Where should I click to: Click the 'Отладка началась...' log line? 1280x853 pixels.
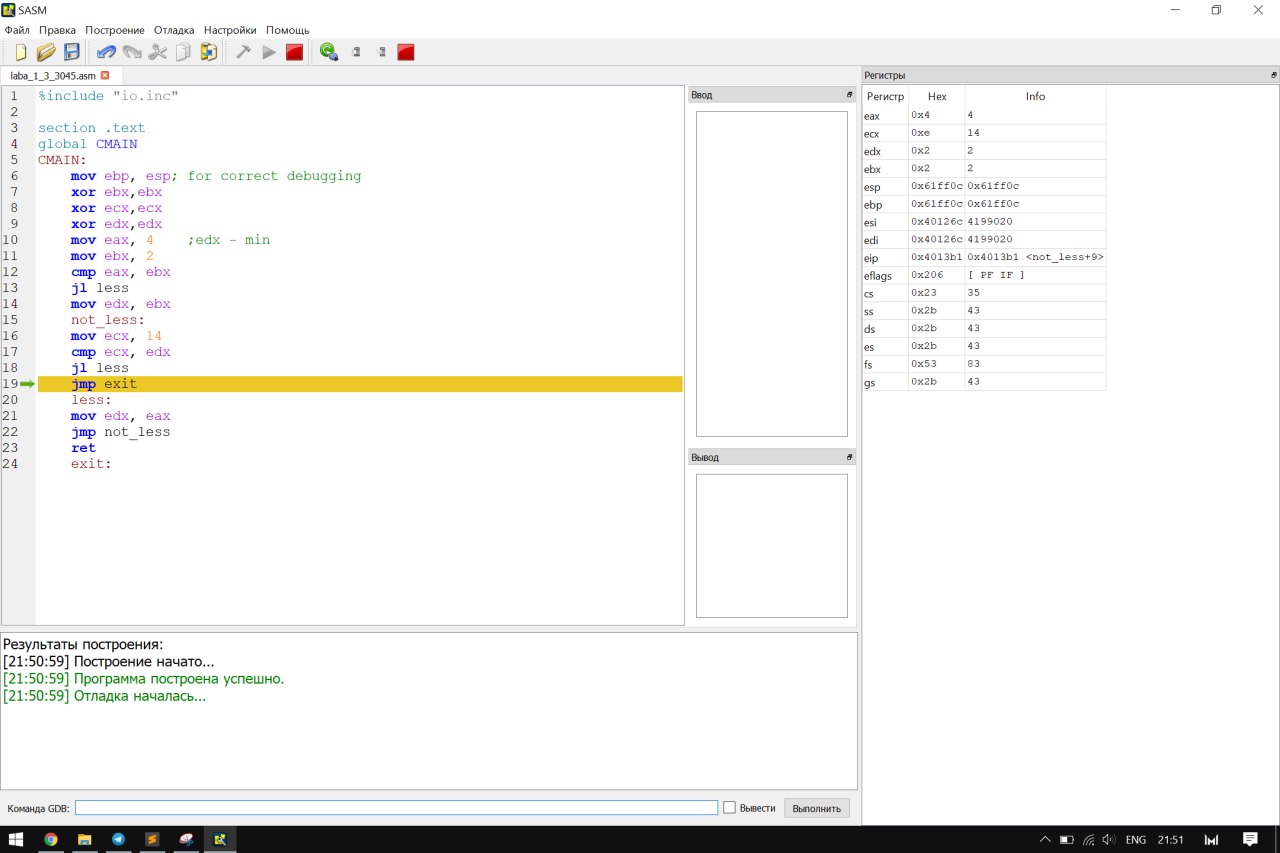(x=104, y=696)
